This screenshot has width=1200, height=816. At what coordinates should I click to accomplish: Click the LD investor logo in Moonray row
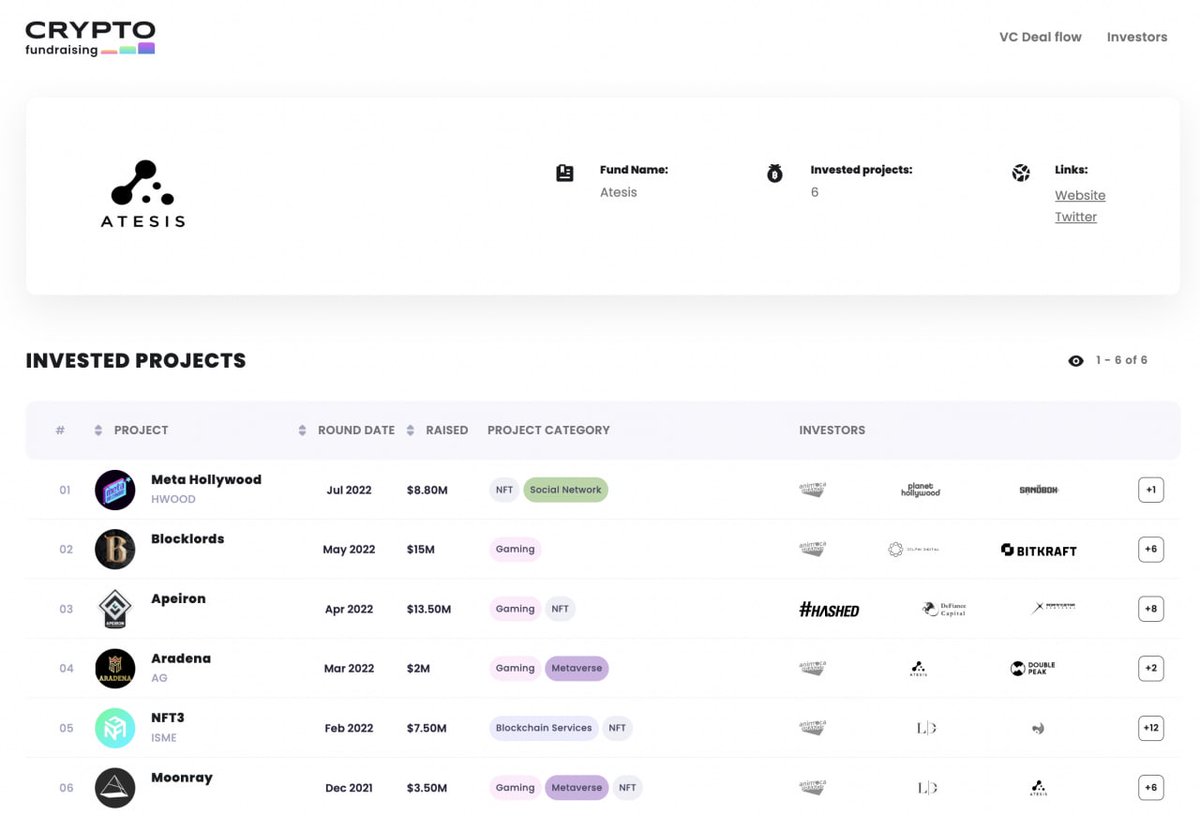[x=927, y=788]
